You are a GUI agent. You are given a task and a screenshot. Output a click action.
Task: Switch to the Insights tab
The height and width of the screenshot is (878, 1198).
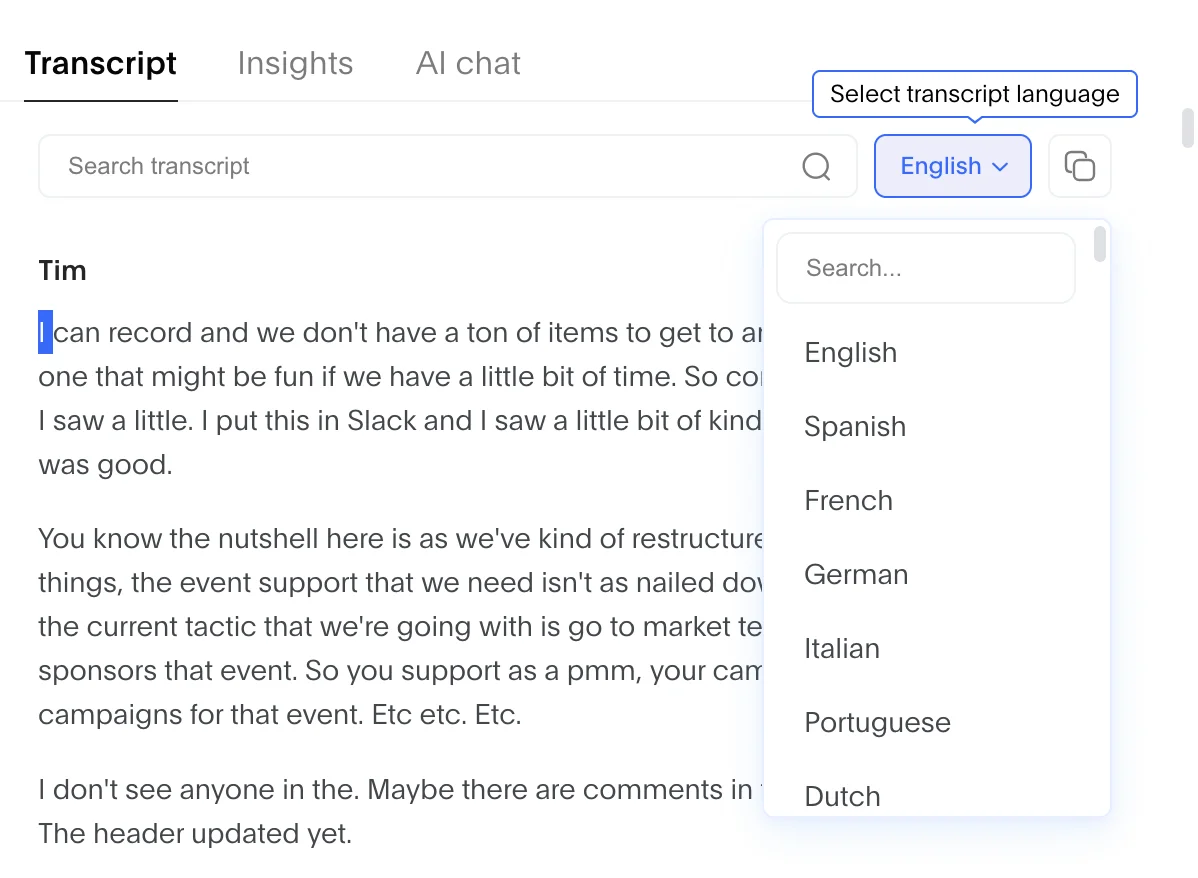pyautogui.click(x=295, y=63)
